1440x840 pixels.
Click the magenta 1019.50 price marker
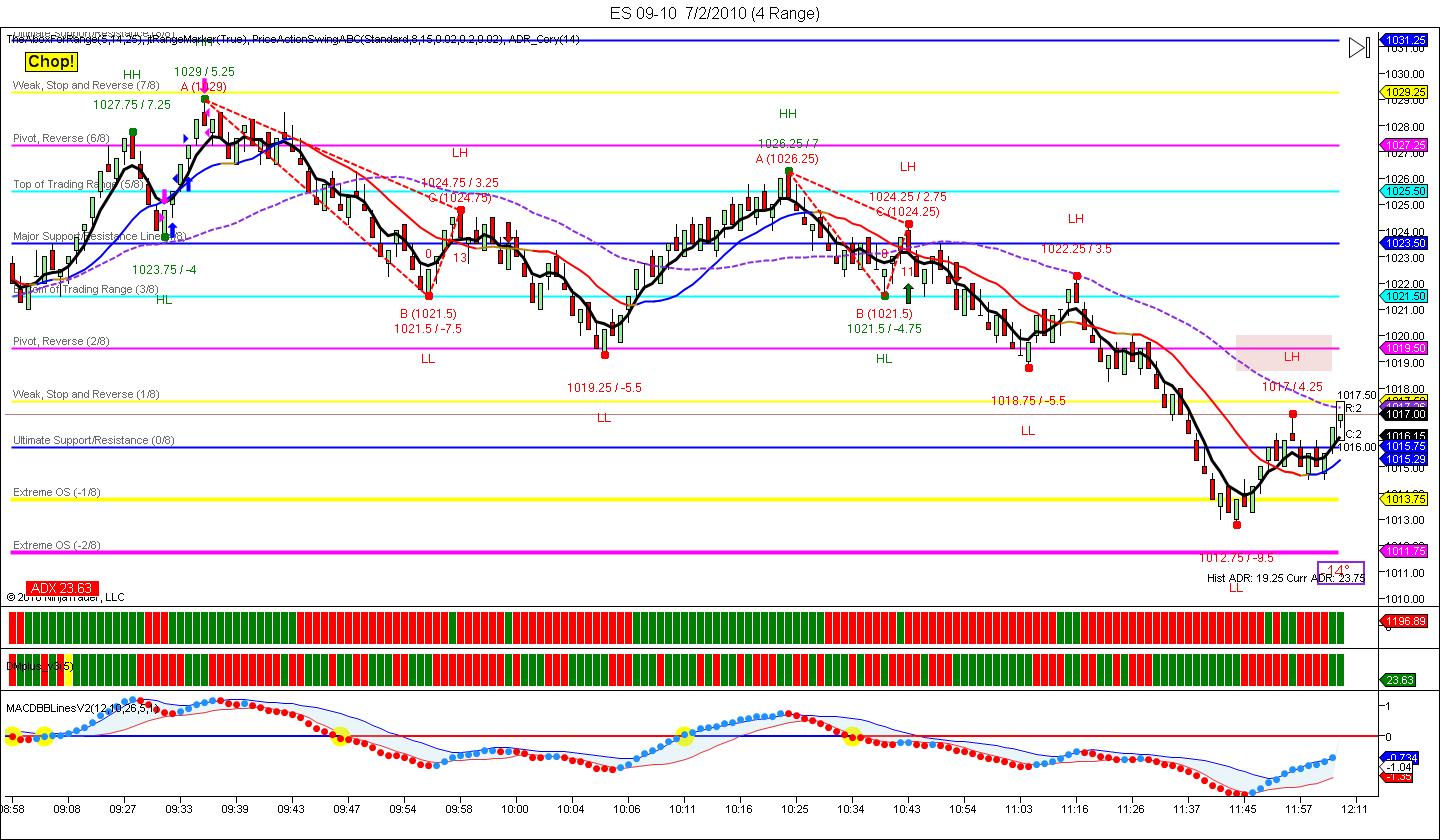[1406, 348]
